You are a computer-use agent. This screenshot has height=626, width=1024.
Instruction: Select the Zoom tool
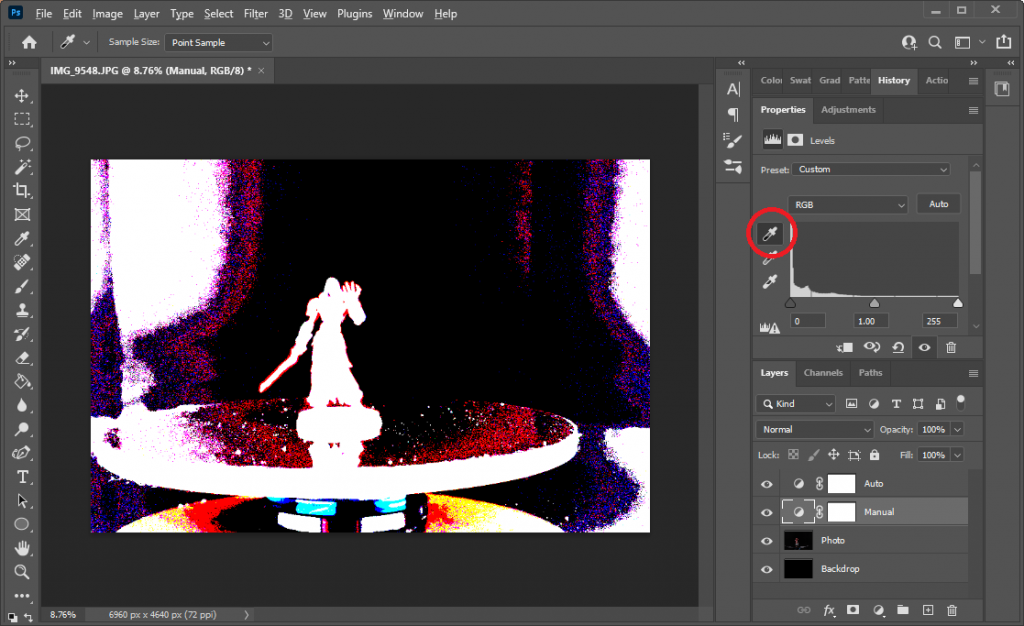[23, 573]
